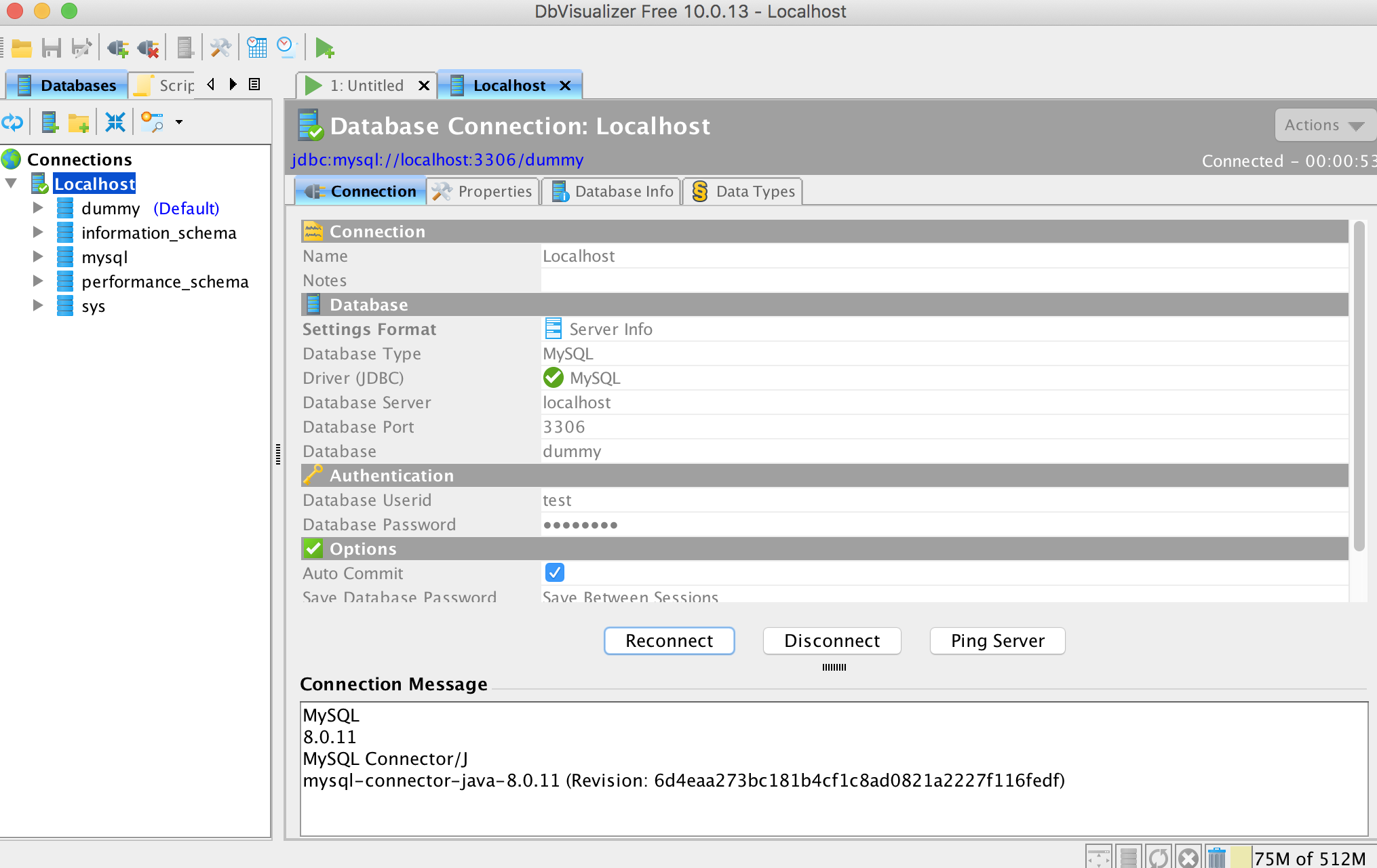Open Tool Properties wrench and hammer icon
Viewport: 1377px width, 868px height.
(220, 48)
